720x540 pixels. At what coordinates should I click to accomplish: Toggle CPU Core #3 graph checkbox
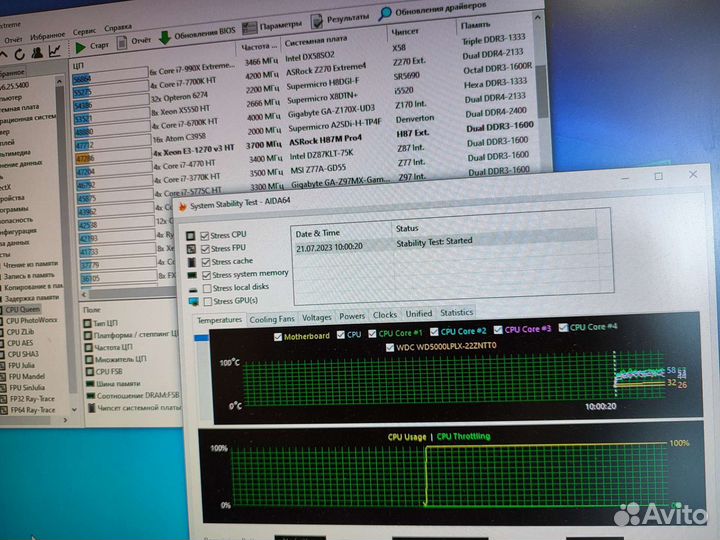498,330
